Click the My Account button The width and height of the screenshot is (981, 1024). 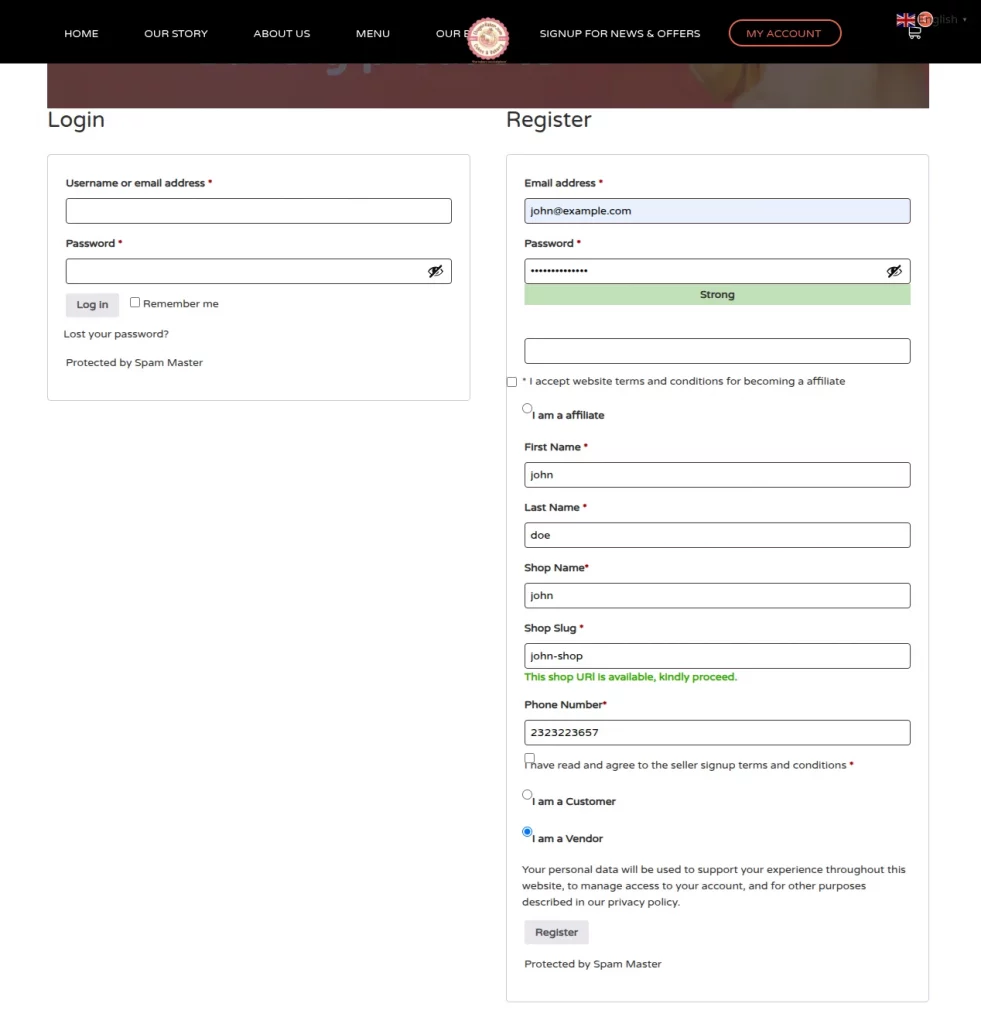pos(784,33)
